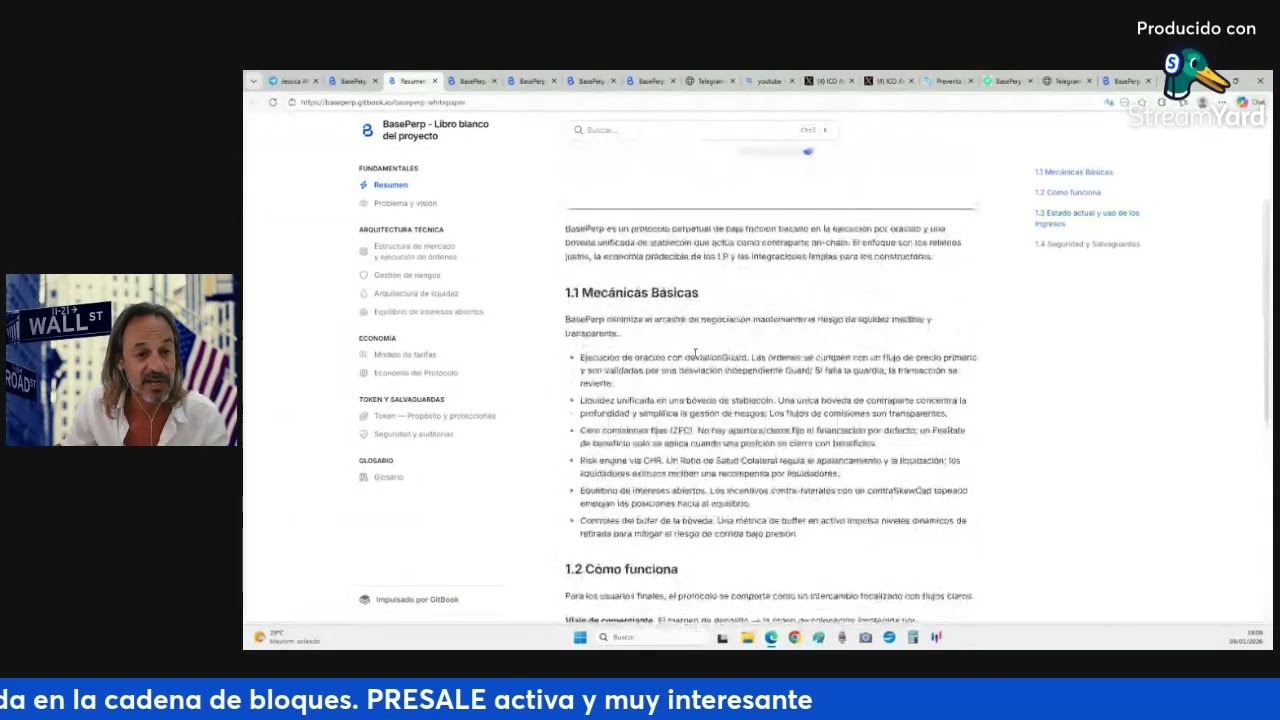Focus the GitBook Buscar search field

pos(702,130)
